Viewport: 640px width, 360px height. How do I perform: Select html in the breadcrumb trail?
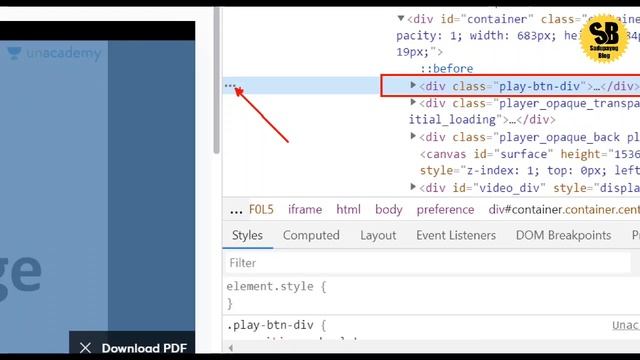pos(348,209)
